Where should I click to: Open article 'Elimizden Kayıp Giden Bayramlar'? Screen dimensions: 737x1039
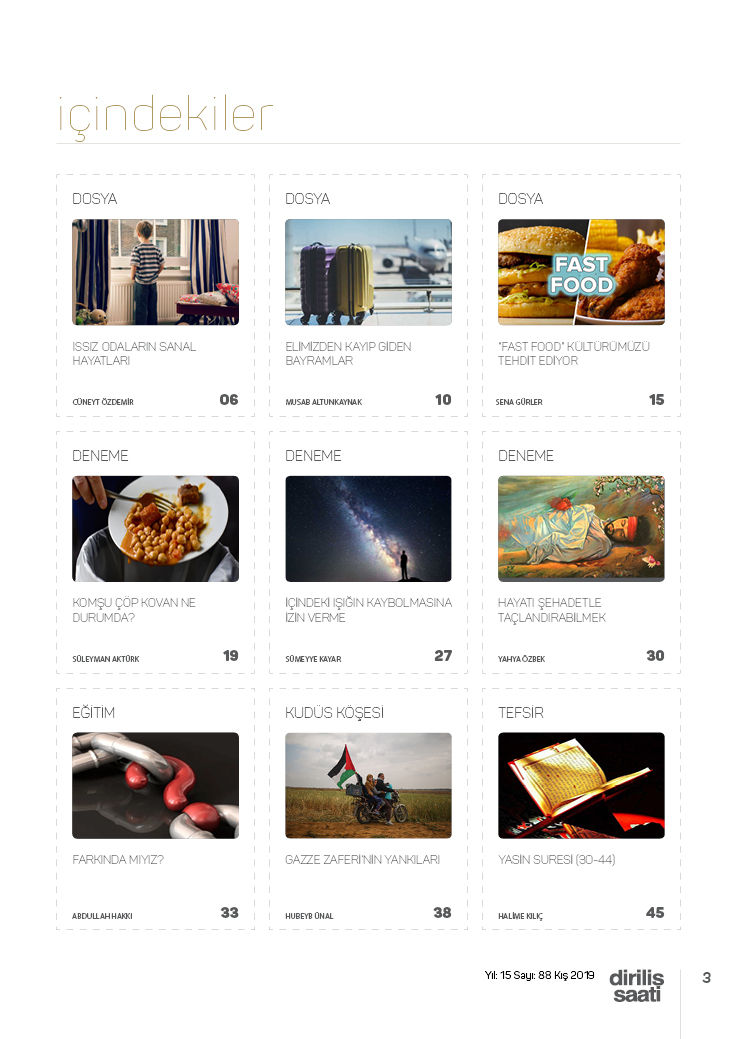348,353
